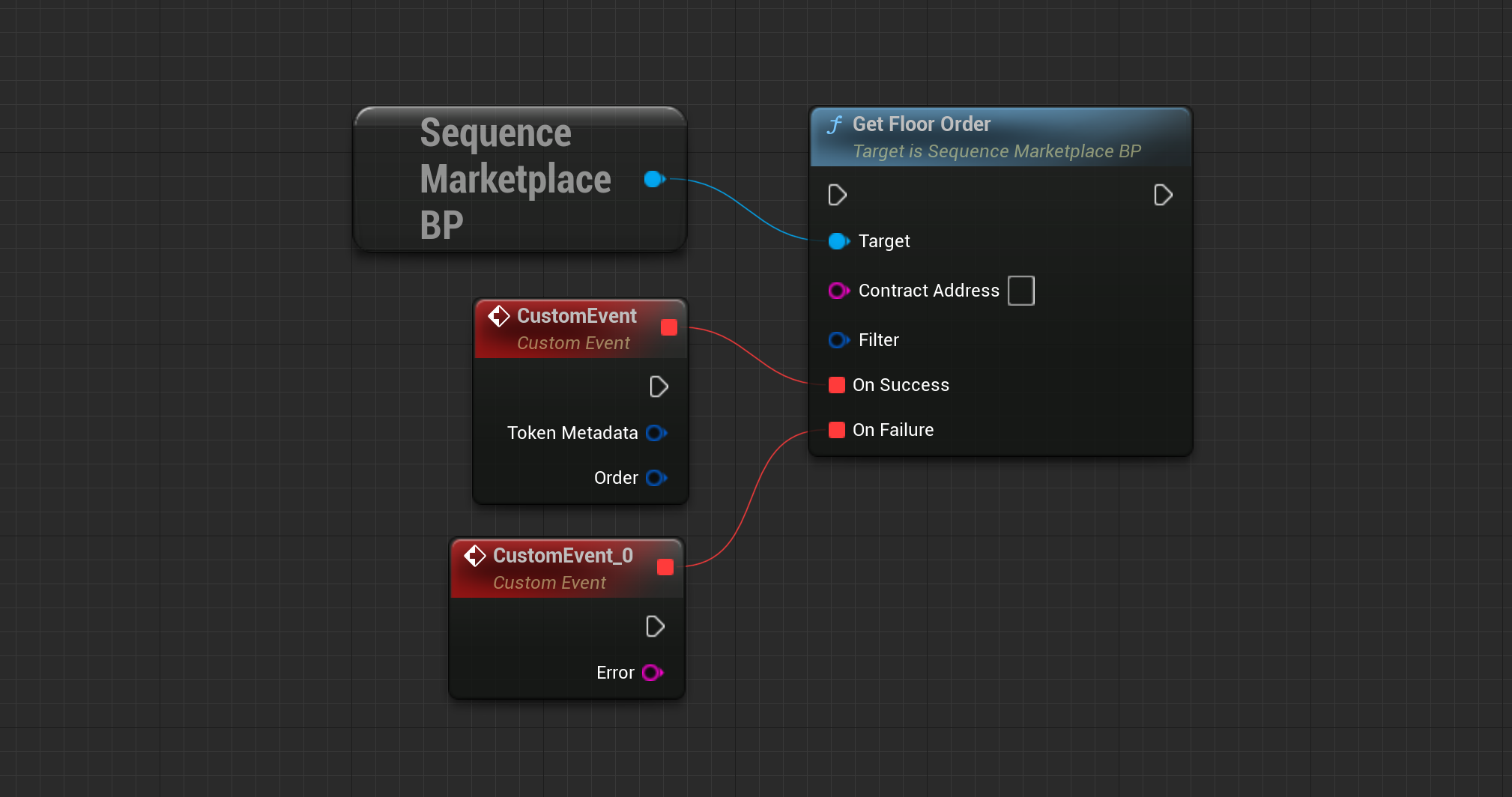The width and height of the screenshot is (1512, 797).
Task: Select the Token Metadata output pin
Action: 656,433
